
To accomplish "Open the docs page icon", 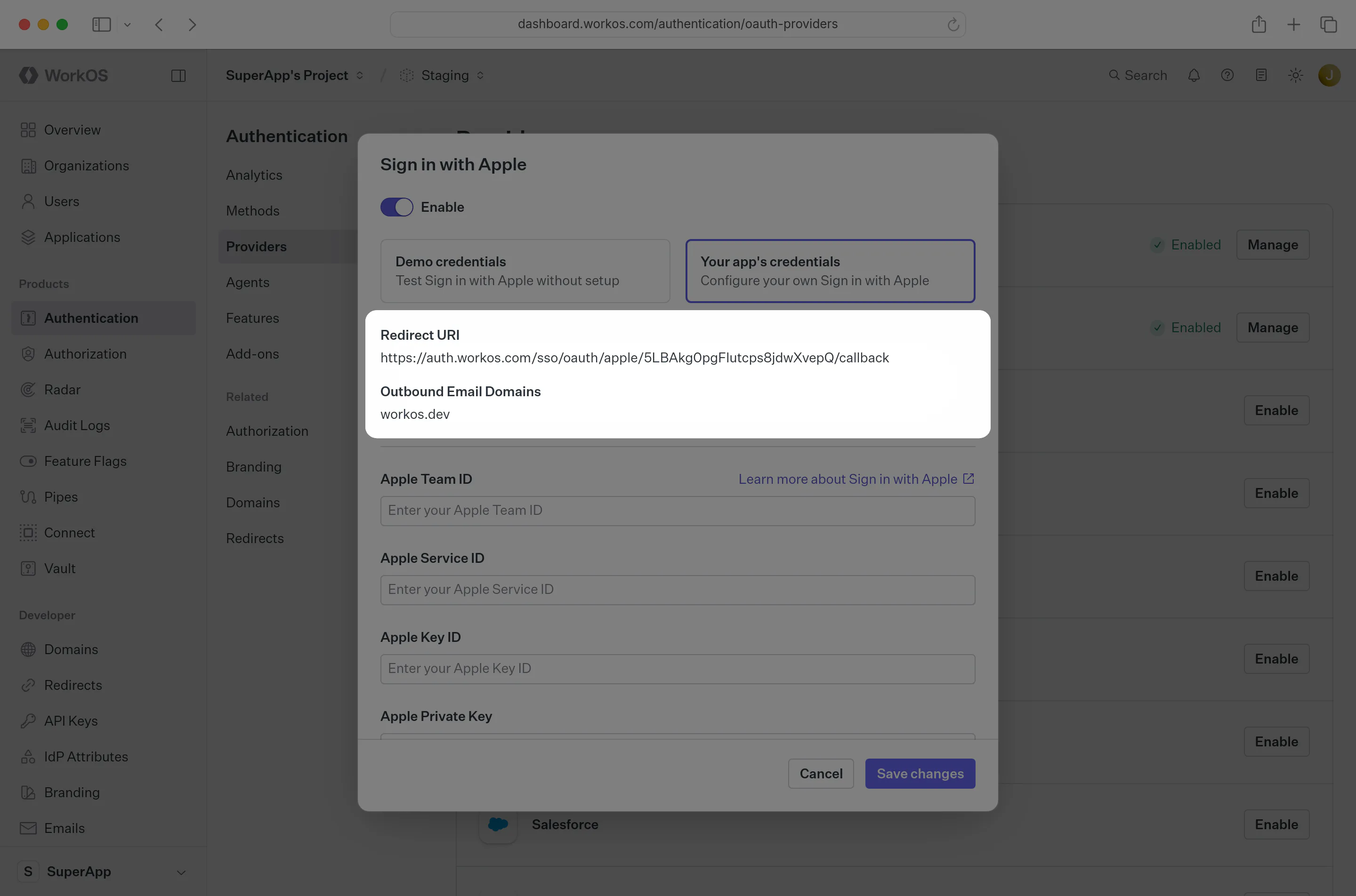I will [1261, 75].
